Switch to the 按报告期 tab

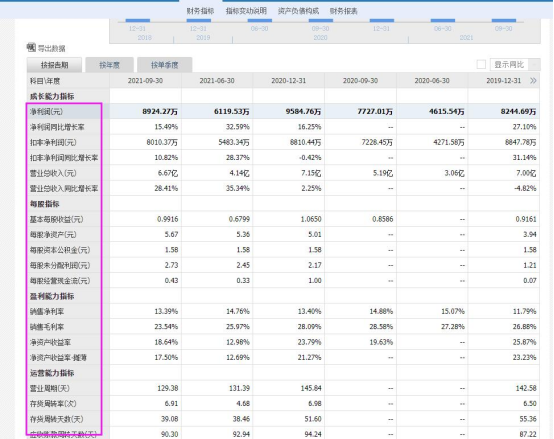[x=54, y=65]
